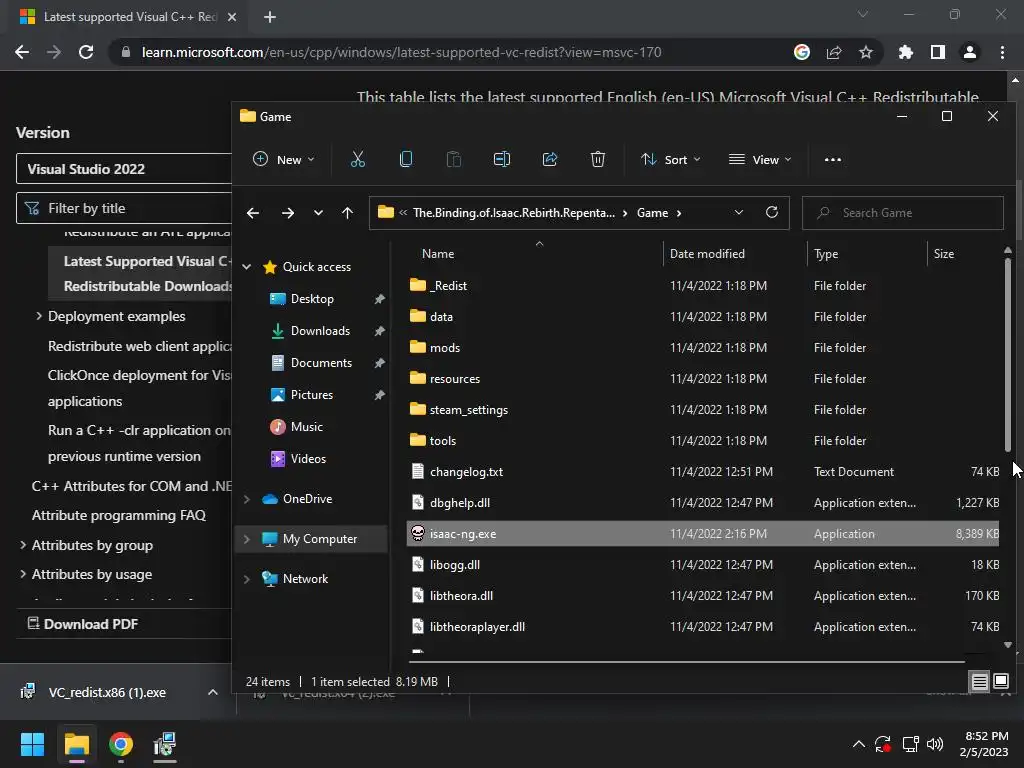Click the Rename icon in Explorer toolbar
Viewport: 1024px width, 768px height.
click(502, 159)
